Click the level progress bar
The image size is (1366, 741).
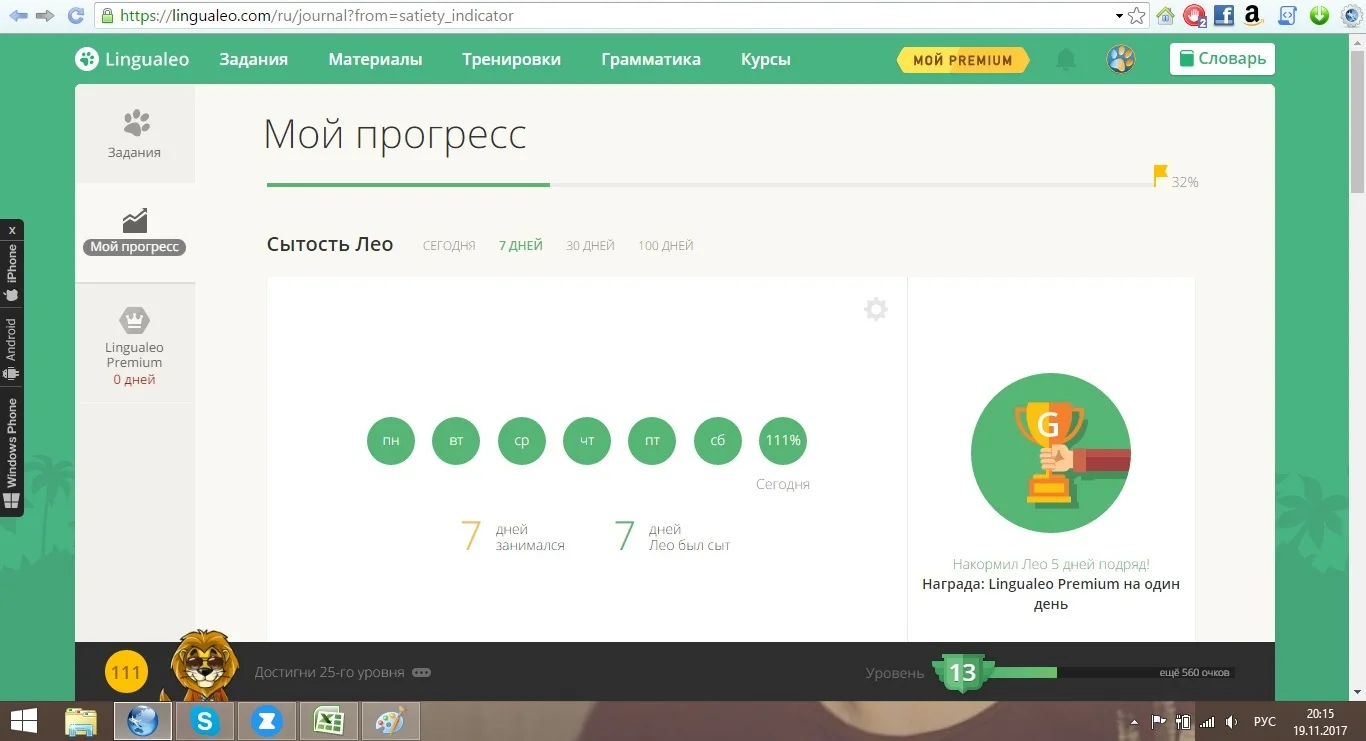[x=1110, y=672]
